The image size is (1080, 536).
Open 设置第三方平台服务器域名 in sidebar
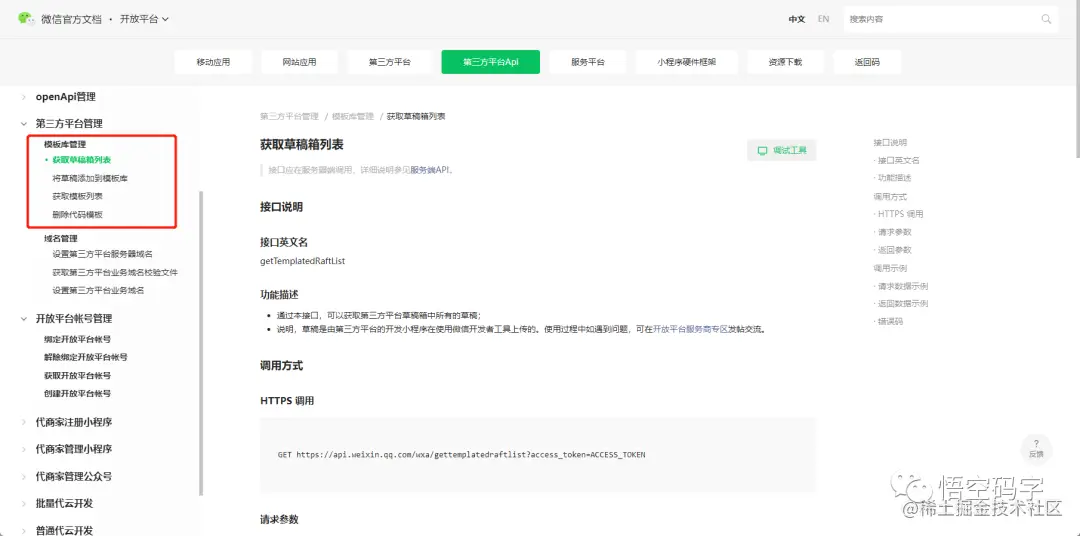pyautogui.click(x=103, y=254)
